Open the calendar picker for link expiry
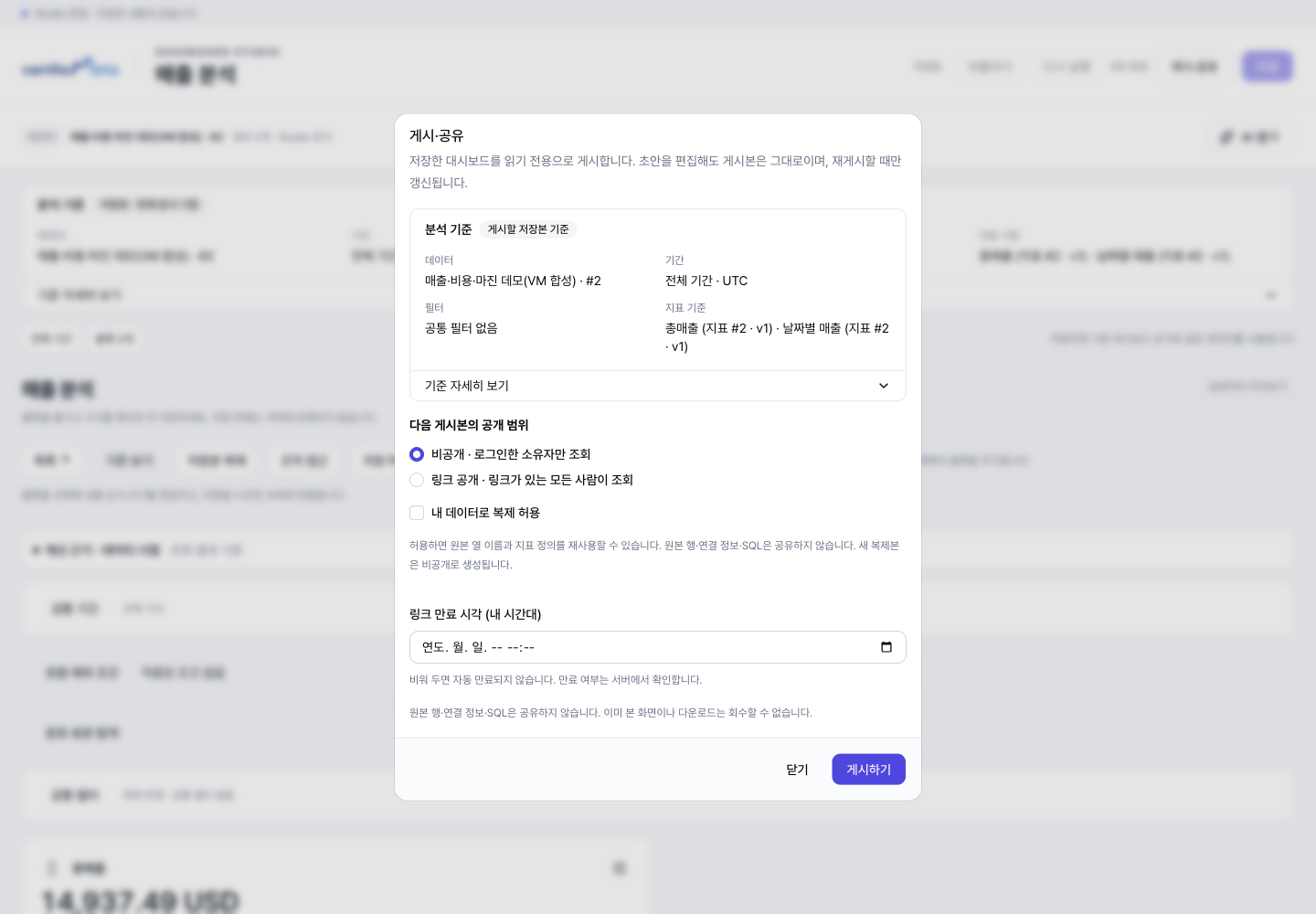This screenshot has width=1316, height=914. (886, 647)
